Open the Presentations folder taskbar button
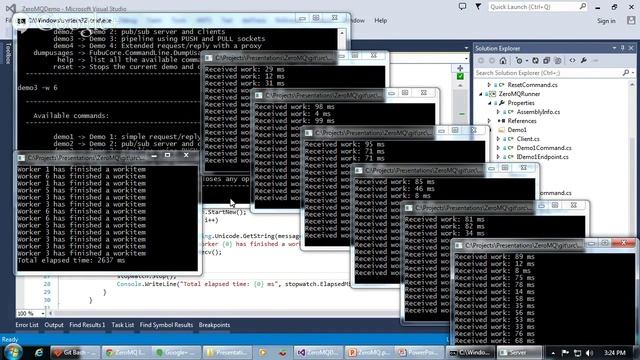This screenshot has height=360, width=640. pyautogui.click(x=227, y=352)
